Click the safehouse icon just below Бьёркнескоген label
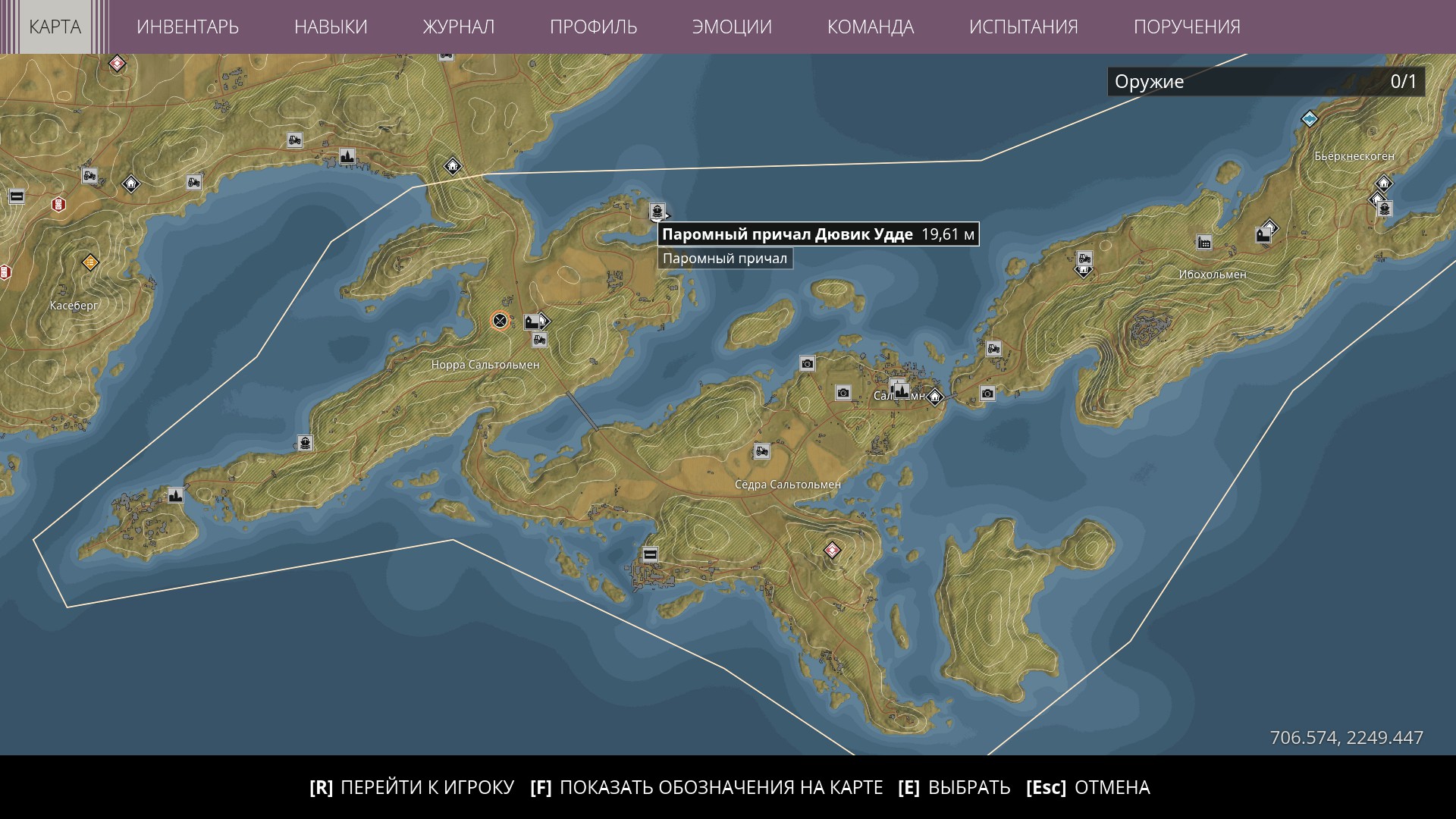Image resolution: width=1456 pixels, height=819 pixels. [x=1384, y=183]
